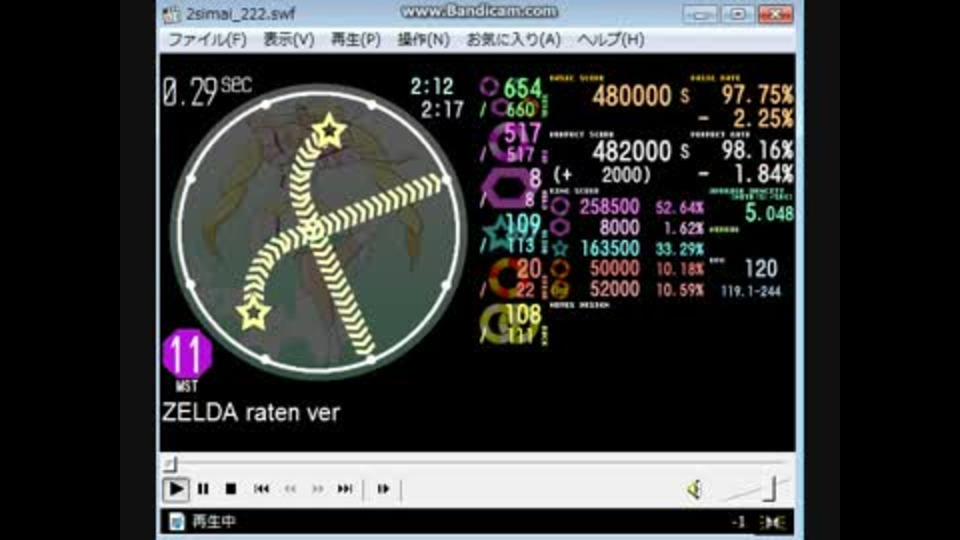This screenshot has height=540, width=960.
Task: Click the 2:17 total time text
Action: click(442, 110)
